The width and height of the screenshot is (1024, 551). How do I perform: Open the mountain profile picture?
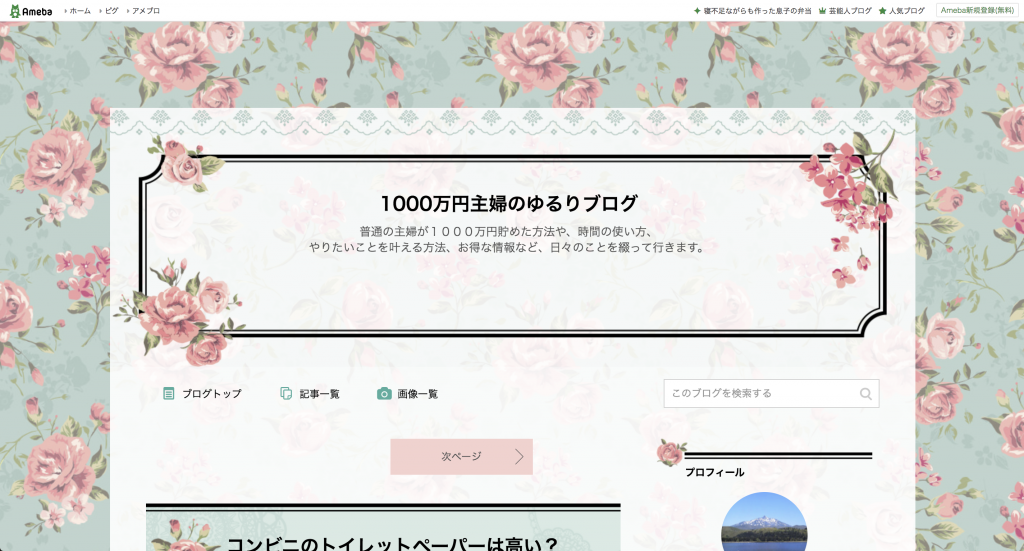[x=764, y=522]
